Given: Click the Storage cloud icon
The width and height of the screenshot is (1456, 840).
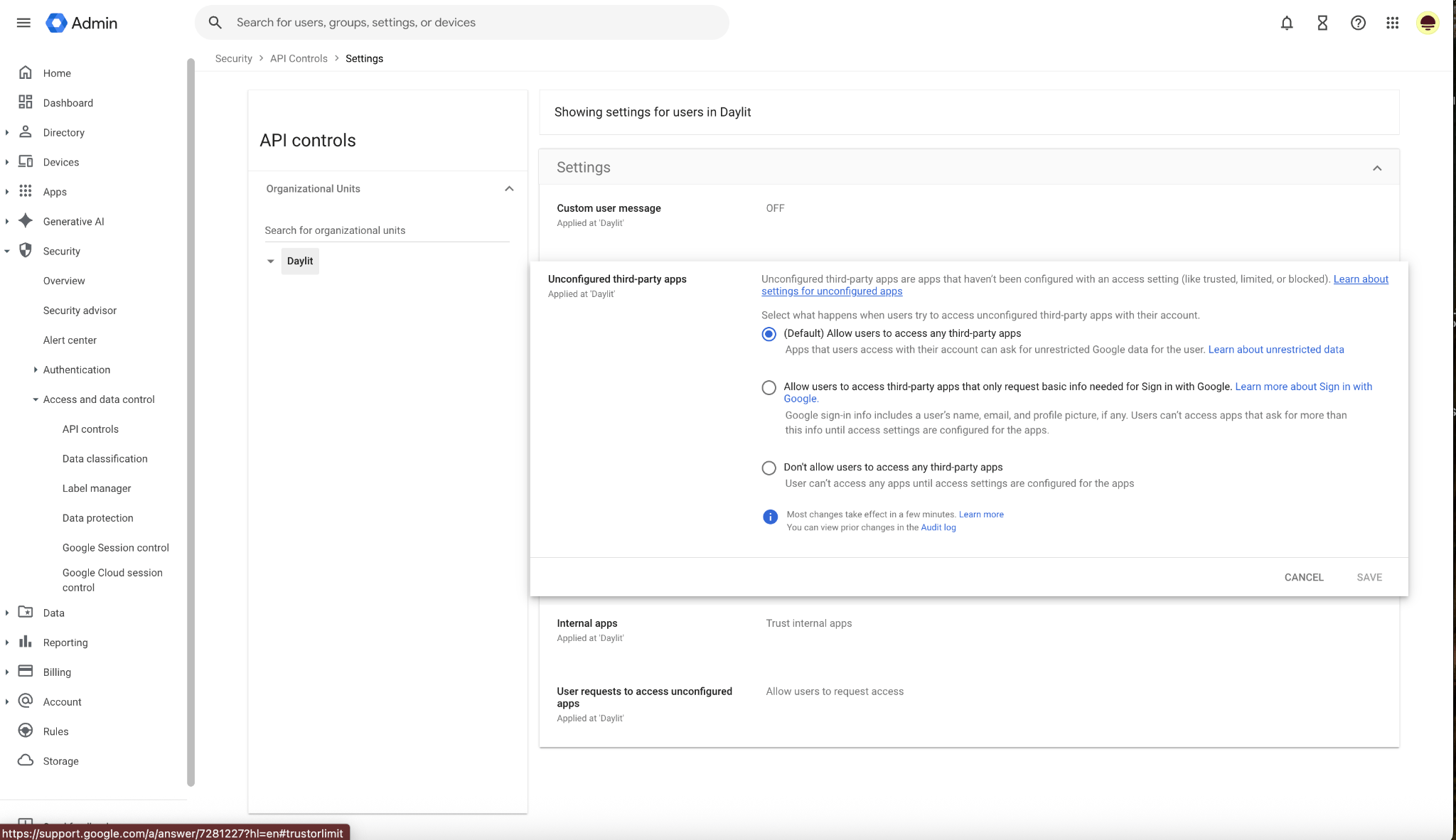Looking at the screenshot, I should click(26, 760).
